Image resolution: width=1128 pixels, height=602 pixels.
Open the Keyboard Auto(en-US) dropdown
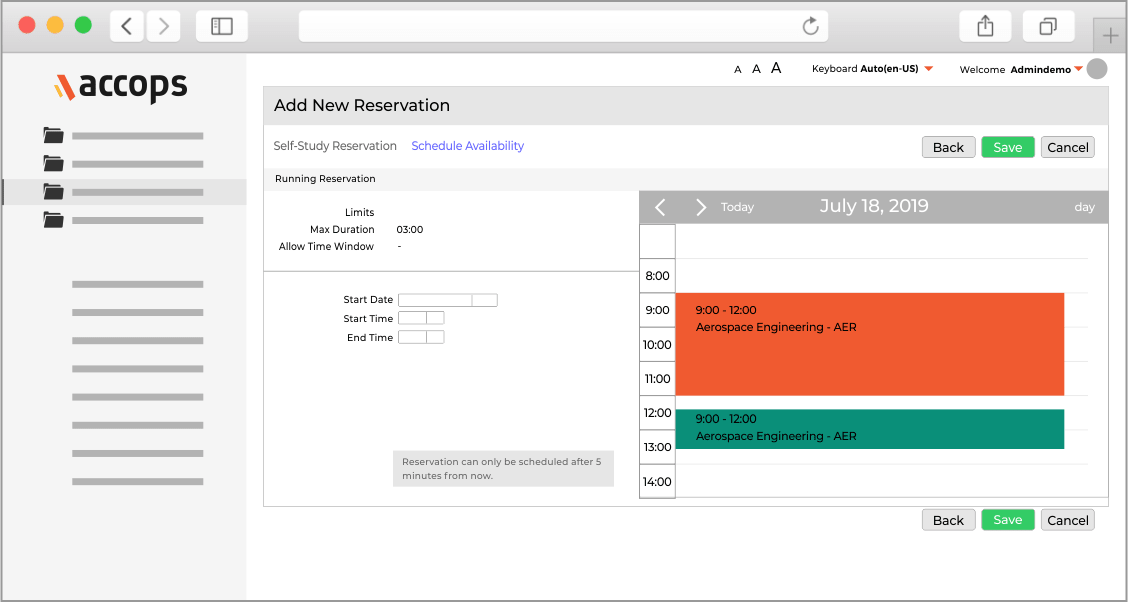[928, 69]
